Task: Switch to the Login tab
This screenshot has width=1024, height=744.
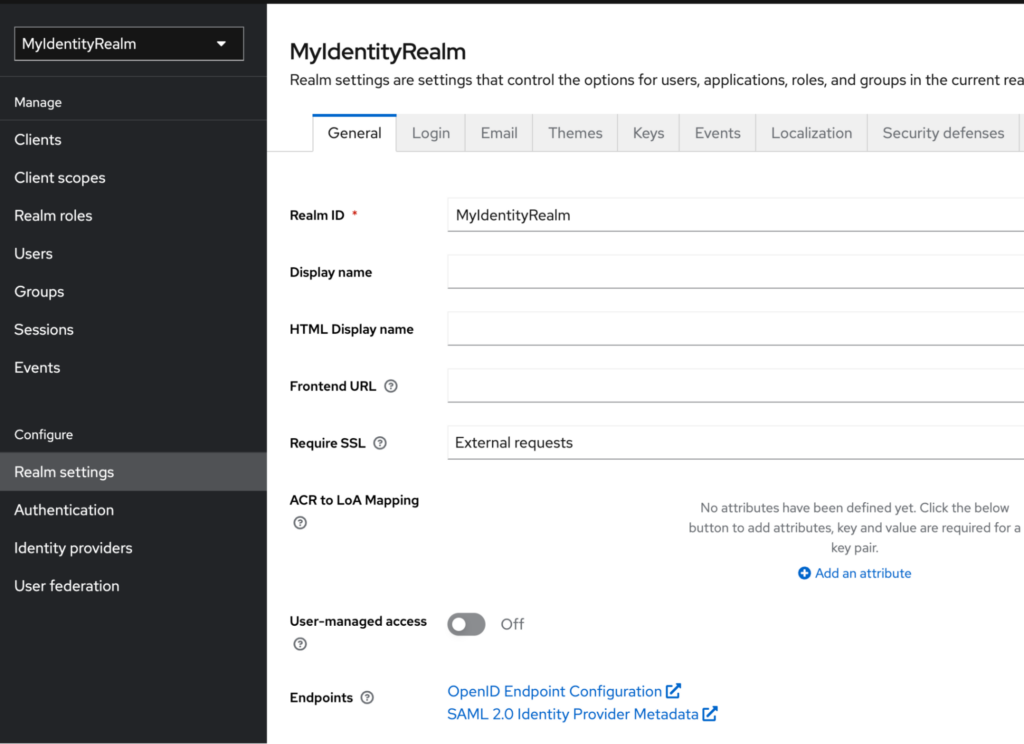Action: coord(431,133)
